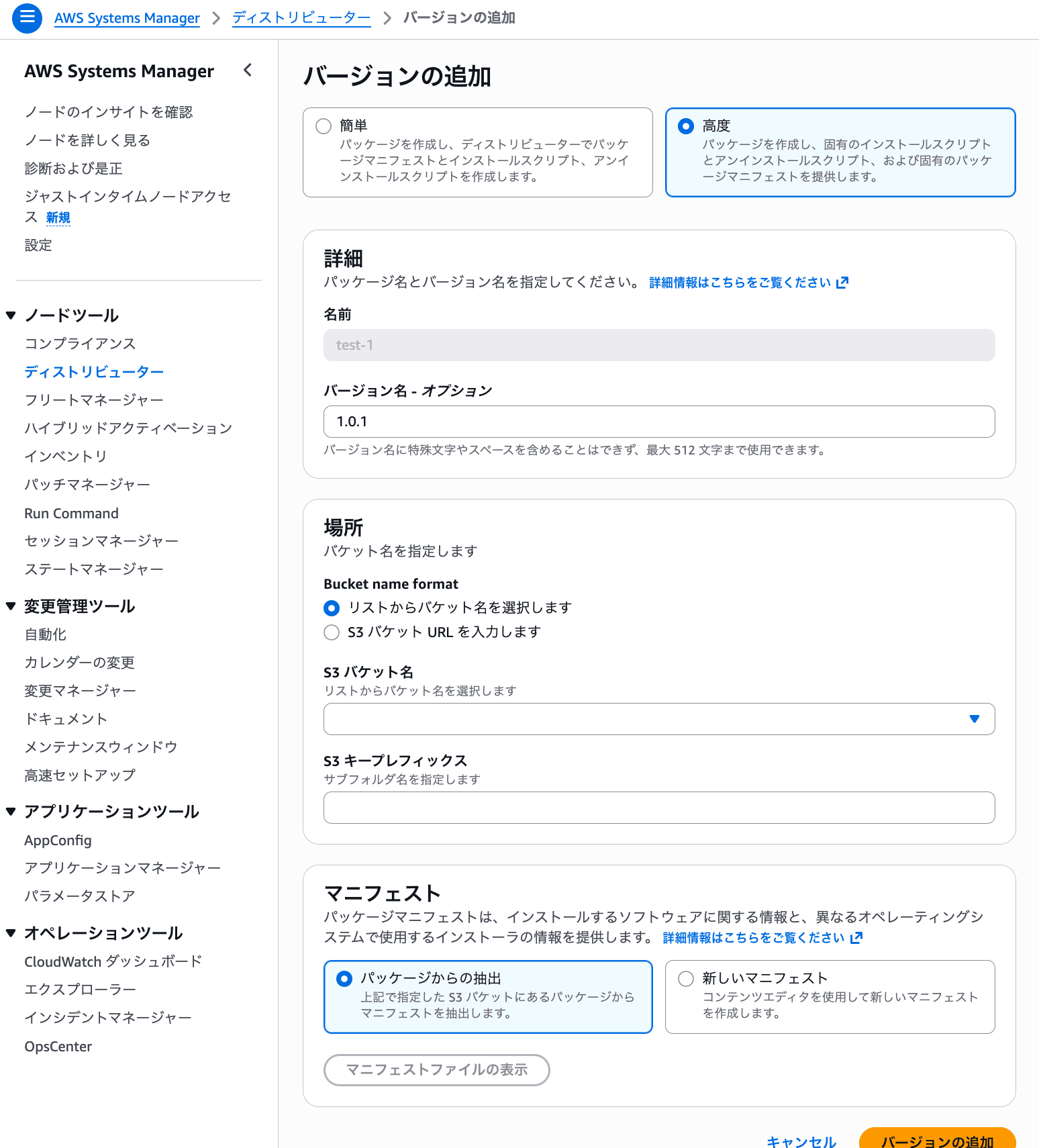Open コンプライアンス in sidebar
1039x1148 pixels.
pos(80,344)
